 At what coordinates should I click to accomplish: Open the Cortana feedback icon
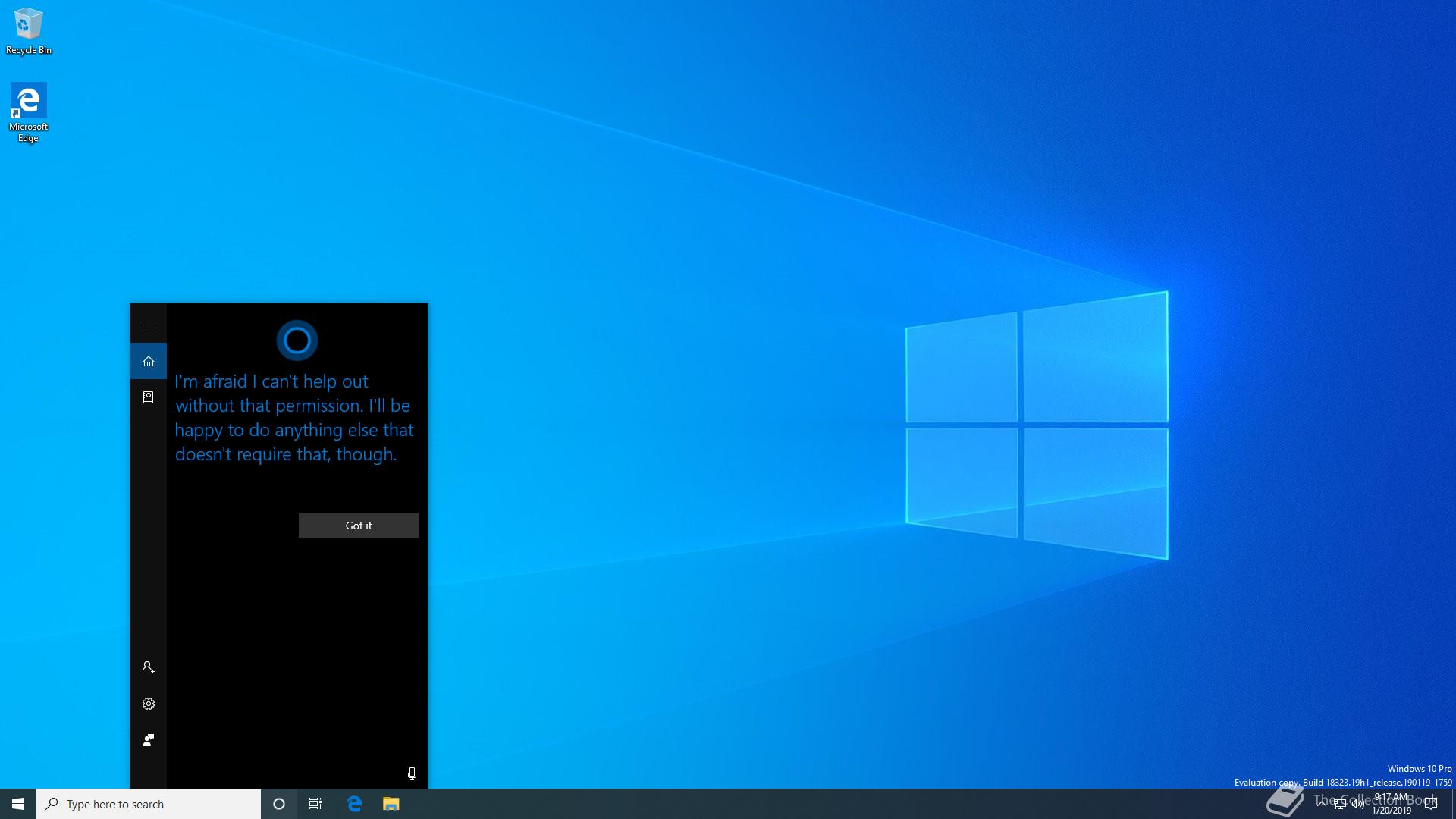(x=149, y=740)
